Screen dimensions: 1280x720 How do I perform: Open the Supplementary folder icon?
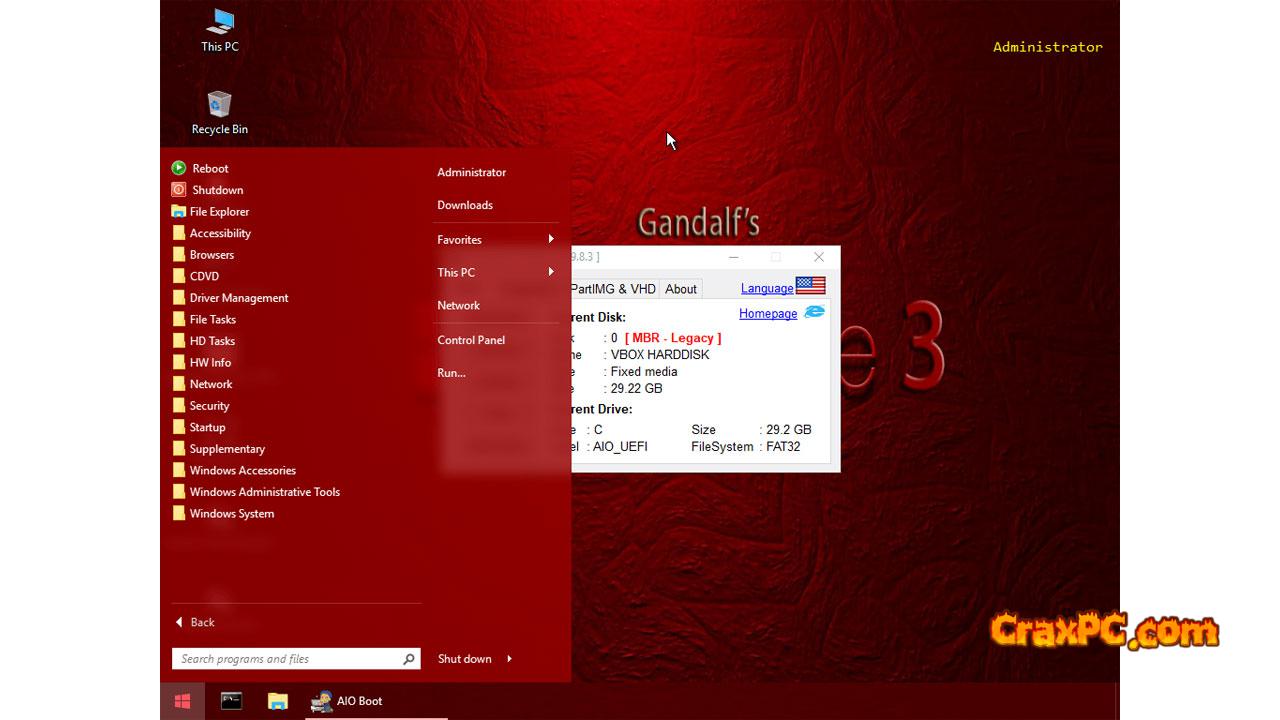click(x=178, y=449)
